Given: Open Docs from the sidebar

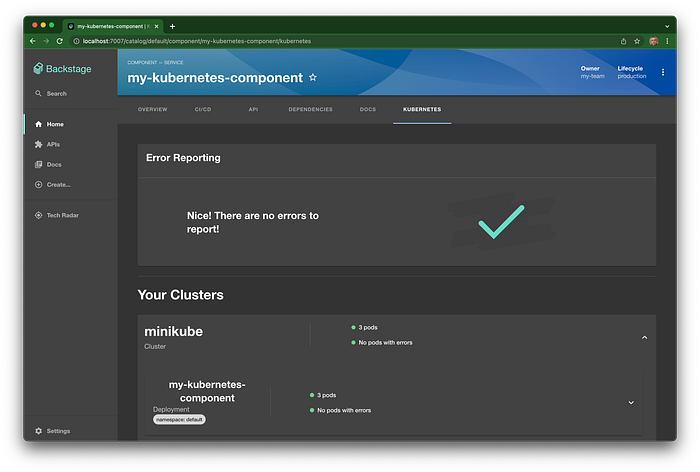Looking at the screenshot, I should coord(48,164).
